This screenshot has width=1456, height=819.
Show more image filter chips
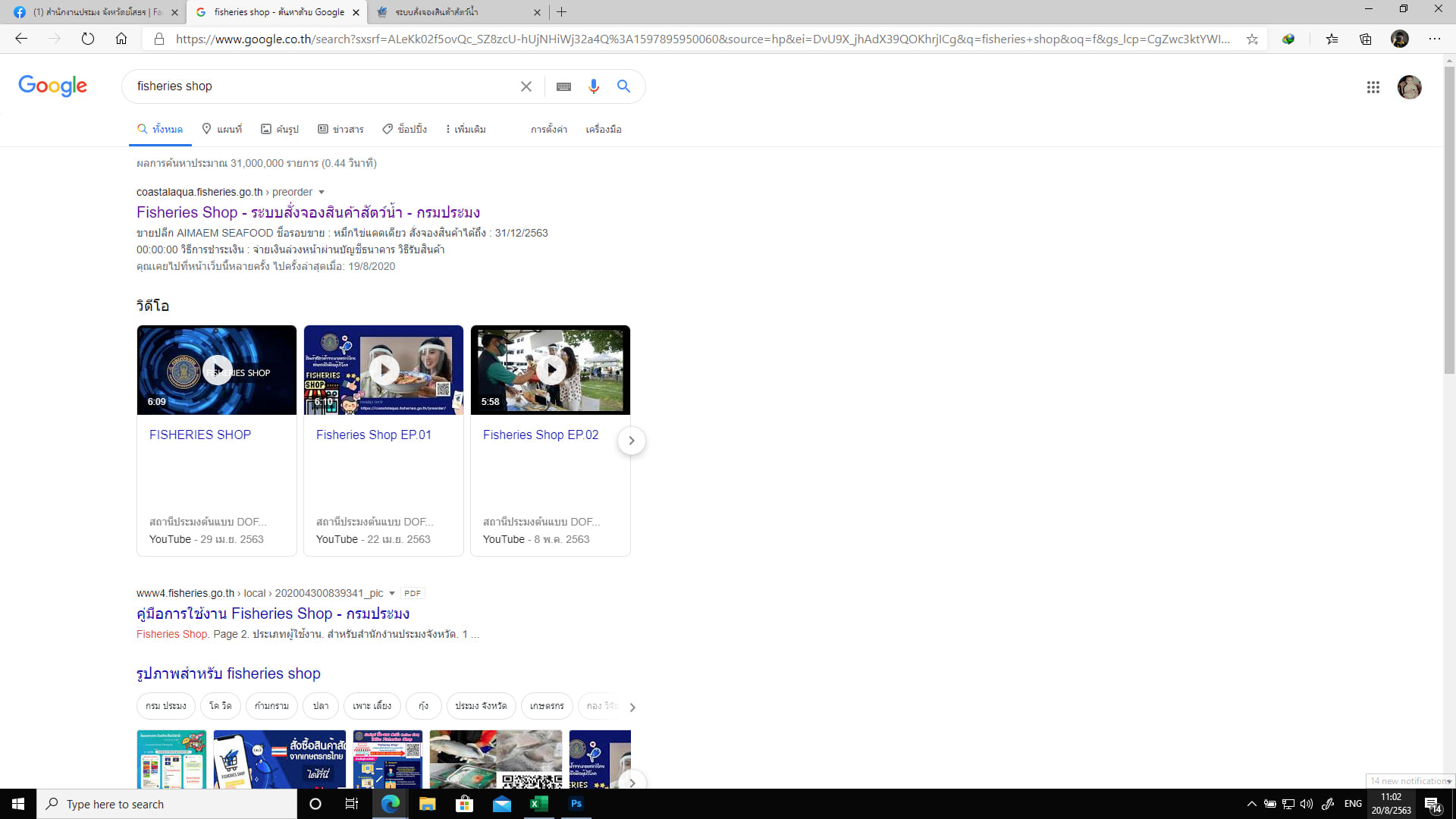tap(632, 707)
